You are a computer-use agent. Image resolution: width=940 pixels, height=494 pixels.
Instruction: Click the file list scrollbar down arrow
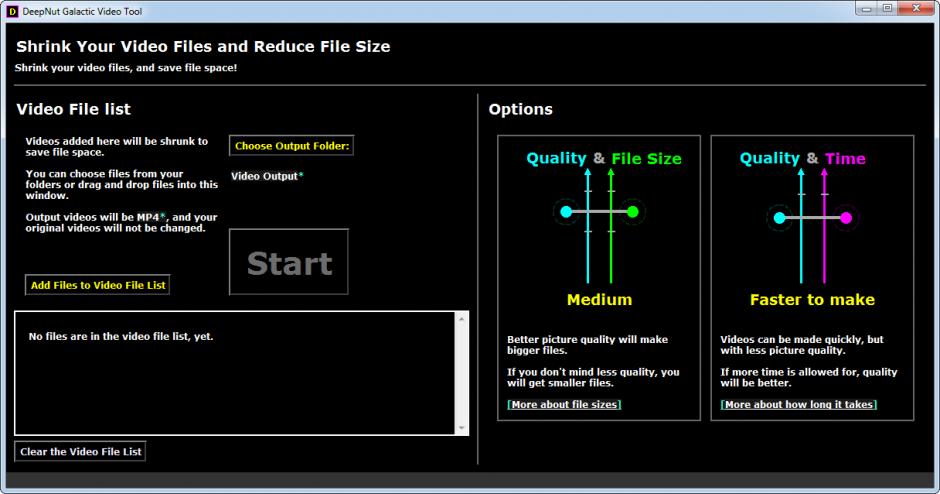[x=461, y=427]
